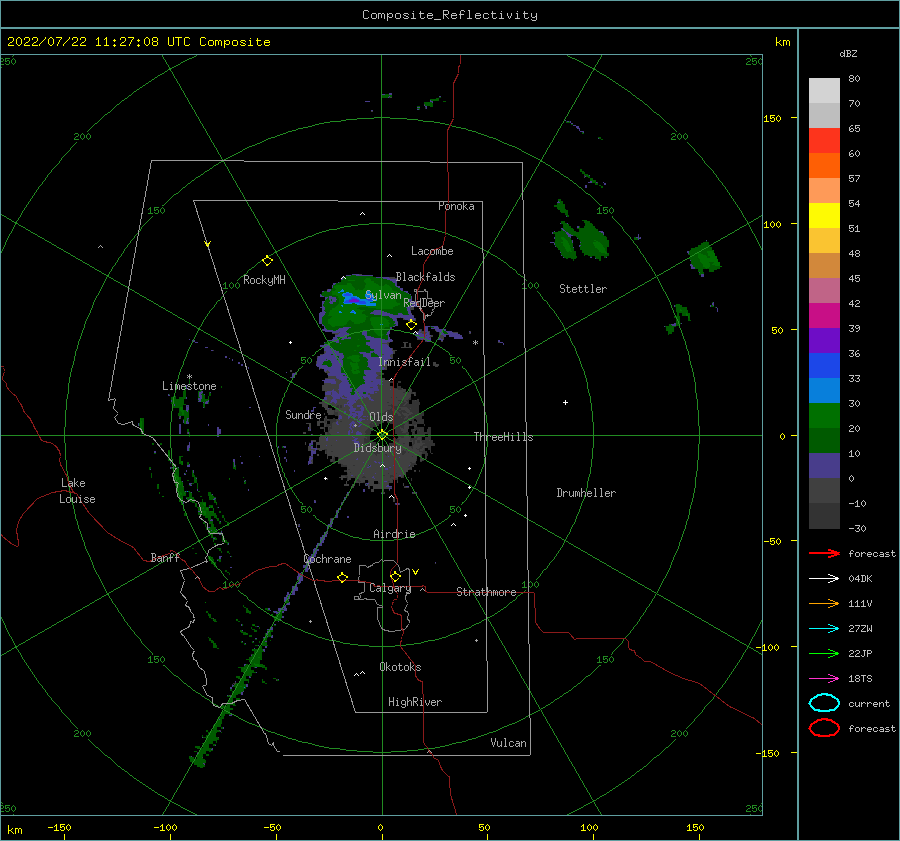
Task: Click the RockyMH label
Action: pos(264,280)
